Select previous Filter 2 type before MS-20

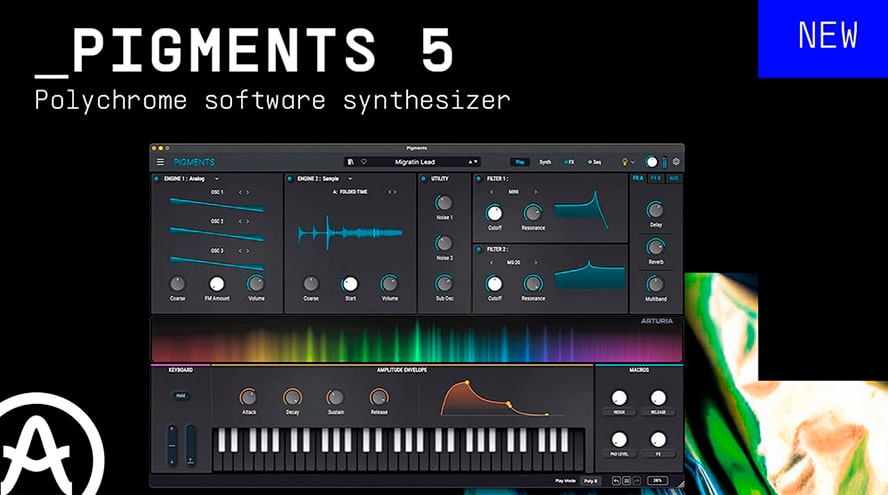(x=491, y=262)
